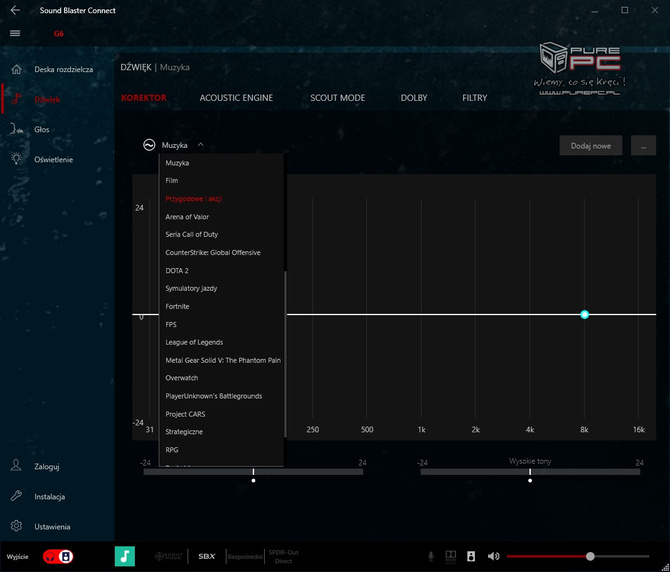
Task: Click the equalizer wave icon next to Muzyka
Action: [x=149, y=145]
